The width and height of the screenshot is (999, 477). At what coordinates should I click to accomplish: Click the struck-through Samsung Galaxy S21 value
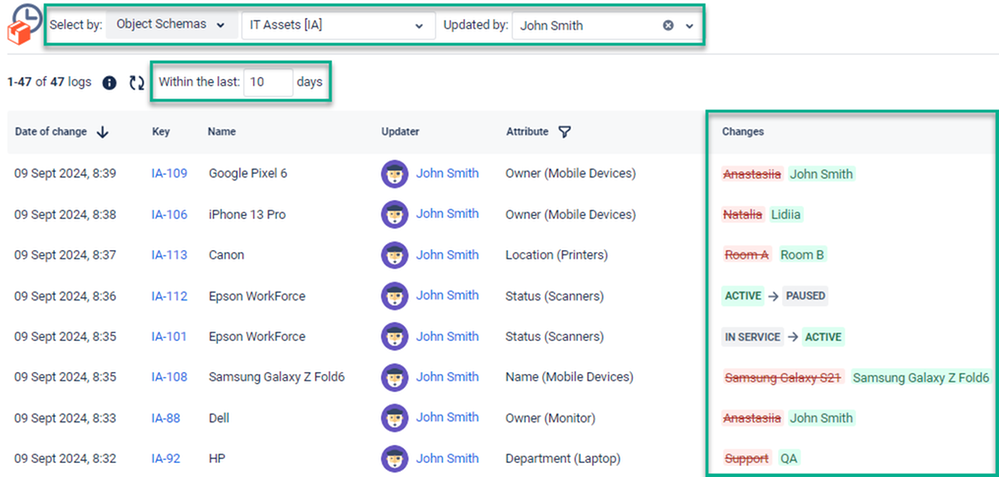[783, 378]
